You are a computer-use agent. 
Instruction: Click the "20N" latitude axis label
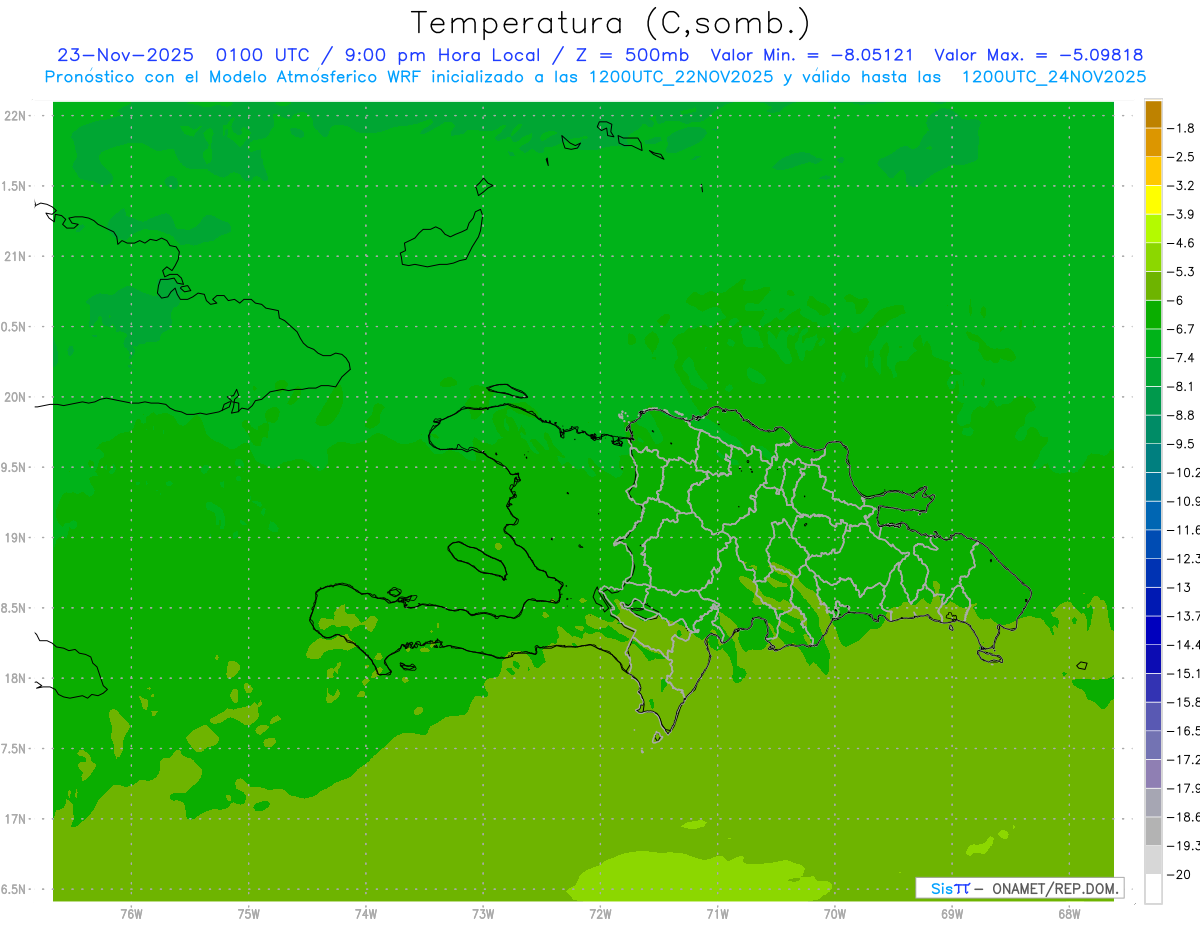16,397
